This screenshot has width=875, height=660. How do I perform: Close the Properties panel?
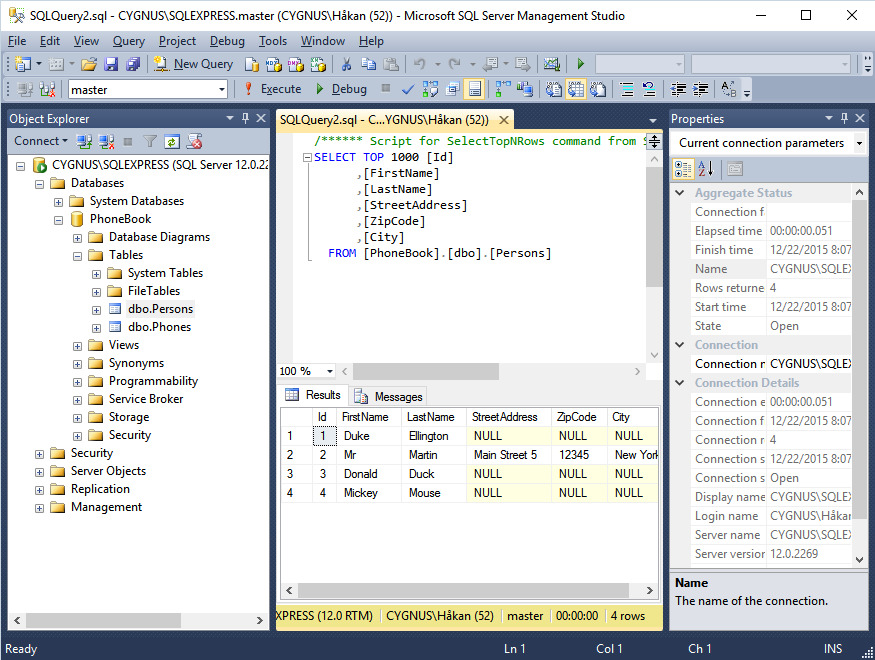coord(860,118)
